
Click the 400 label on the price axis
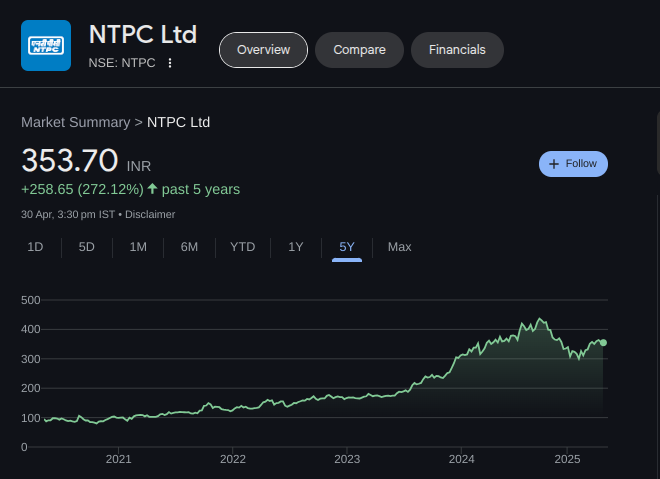click(x=31, y=329)
